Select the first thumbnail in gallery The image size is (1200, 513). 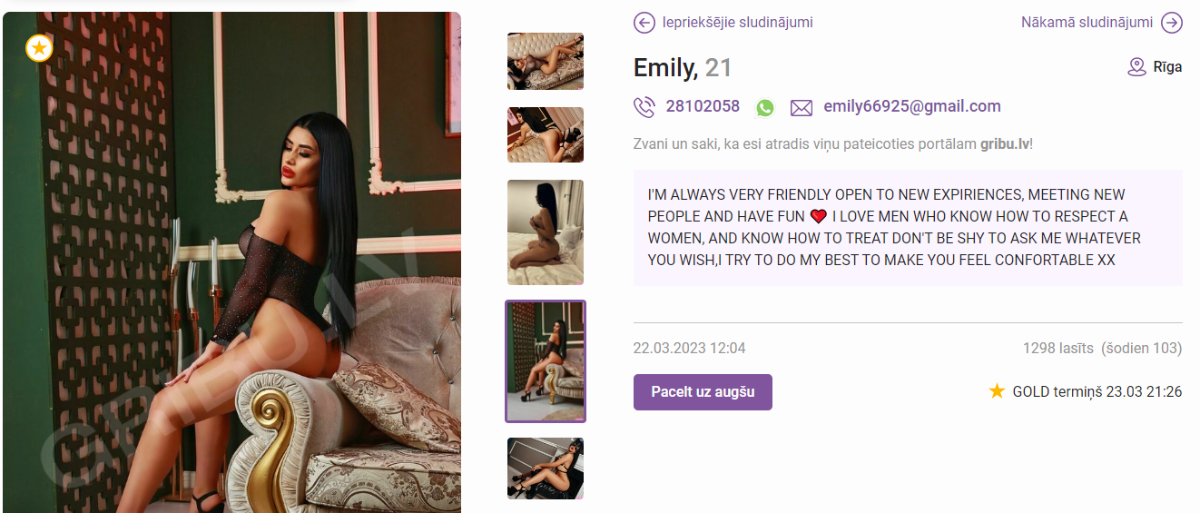click(x=545, y=61)
